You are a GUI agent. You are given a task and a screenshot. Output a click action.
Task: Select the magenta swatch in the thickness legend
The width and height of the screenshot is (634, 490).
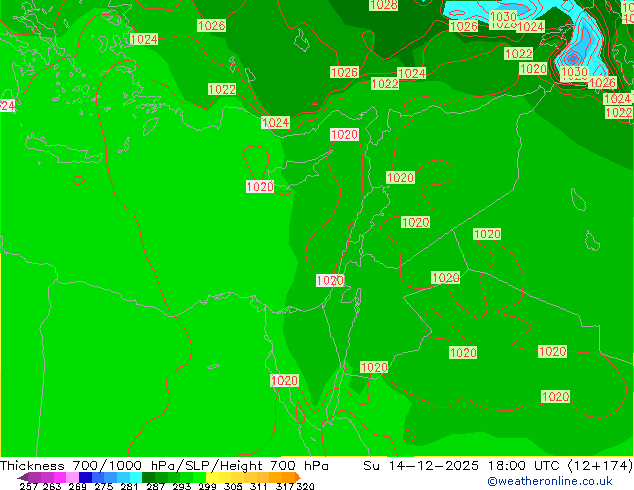tap(59, 477)
